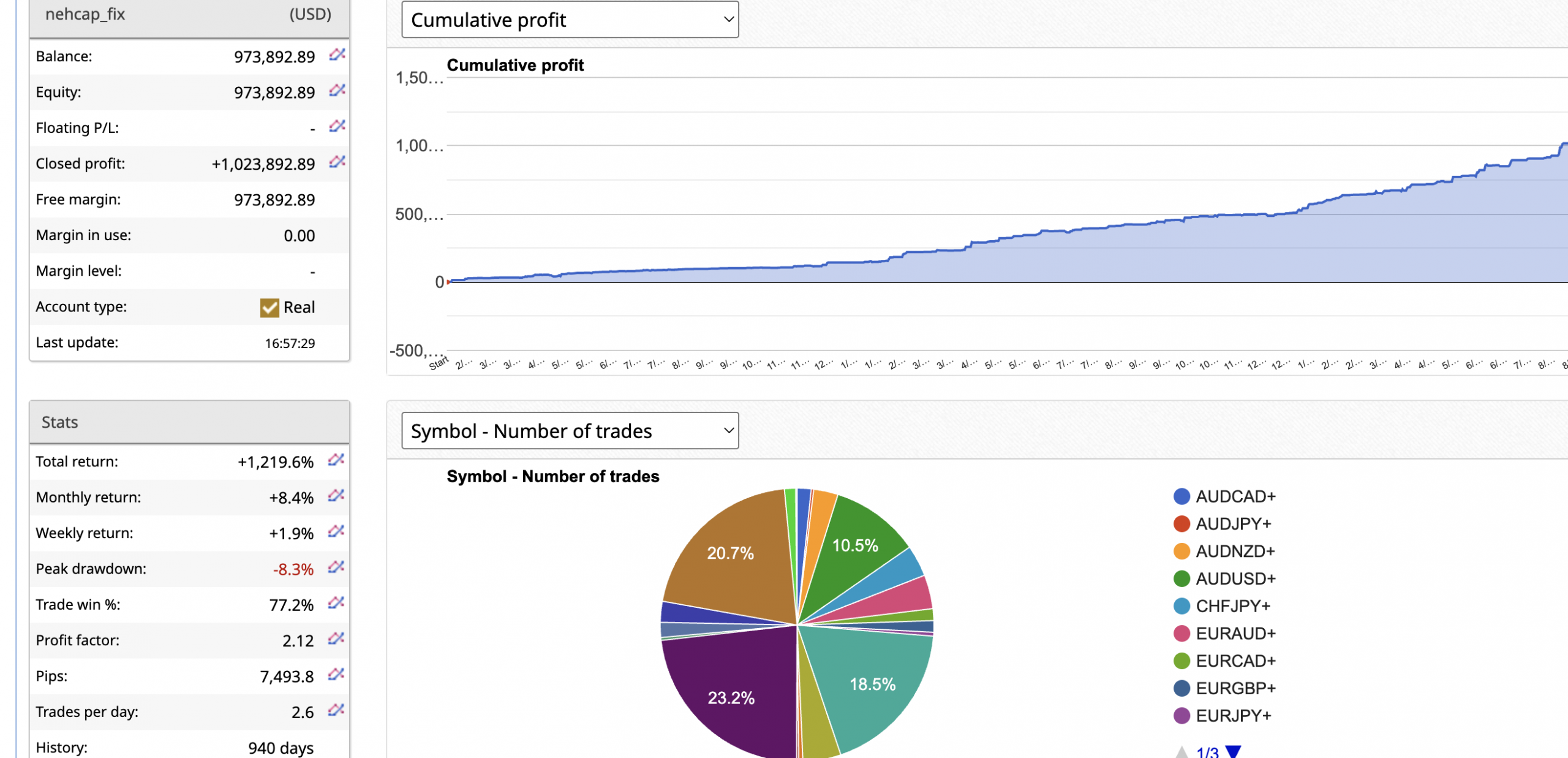The width and height of the screenshot is (1568, 758).
Task: Show chart for Total return stat
Action: 336,460
